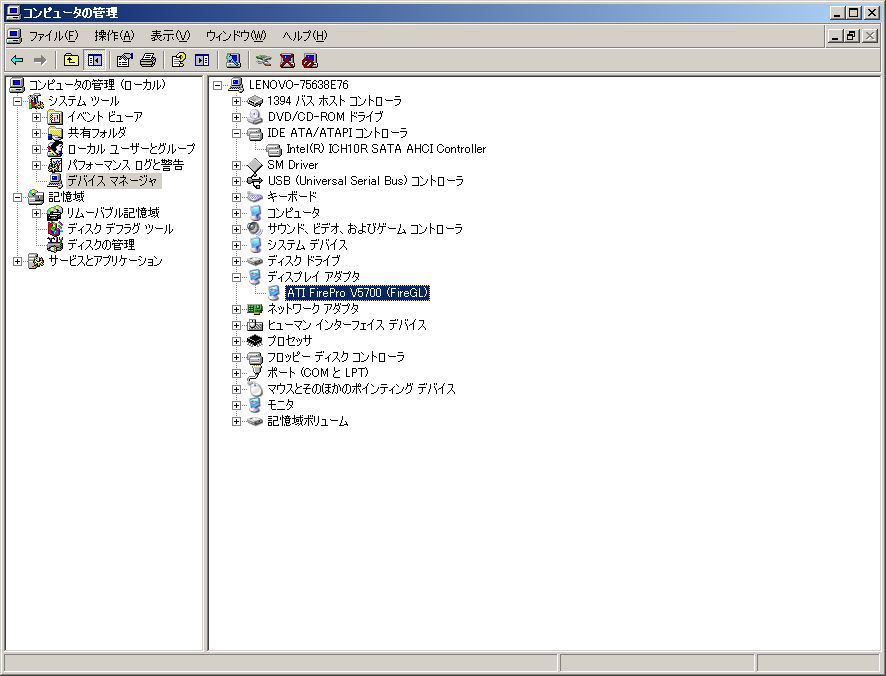886x676 pixels.
Task: Open the ウィンドウ(W) menu
Action: [236, 36]
